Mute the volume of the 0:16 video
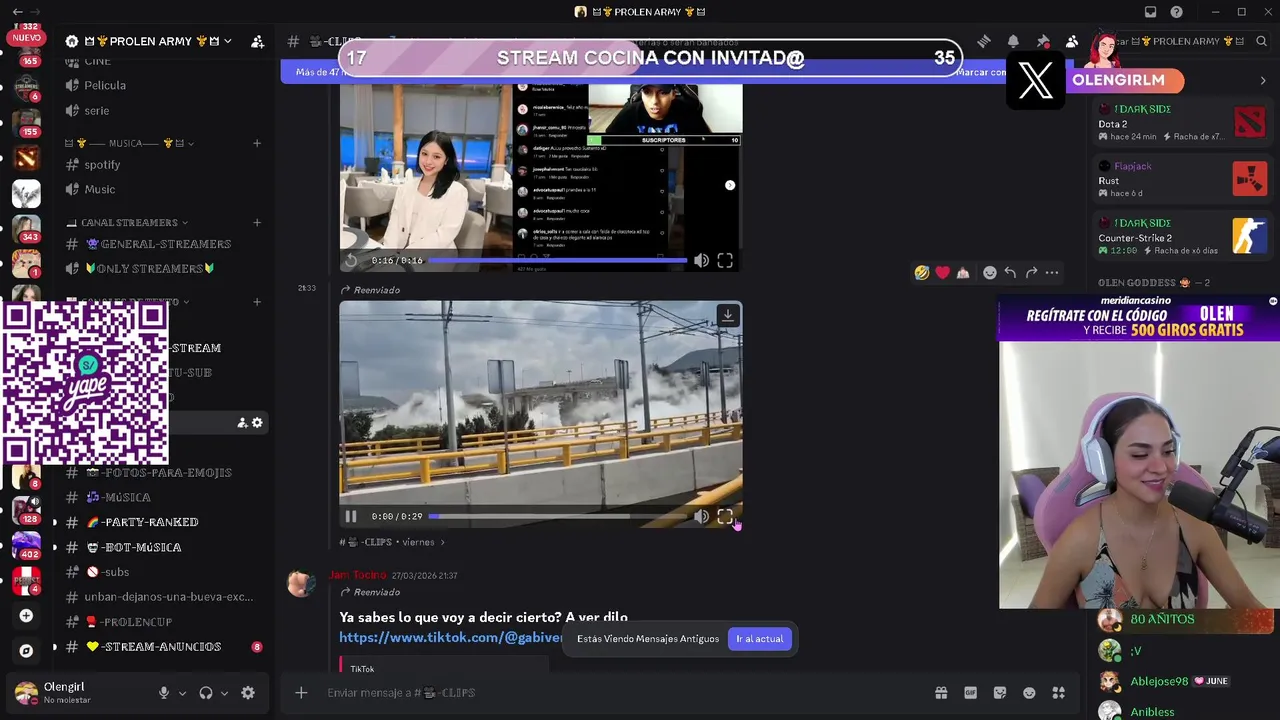1280x720 pixels. click(x=701, y=260)
